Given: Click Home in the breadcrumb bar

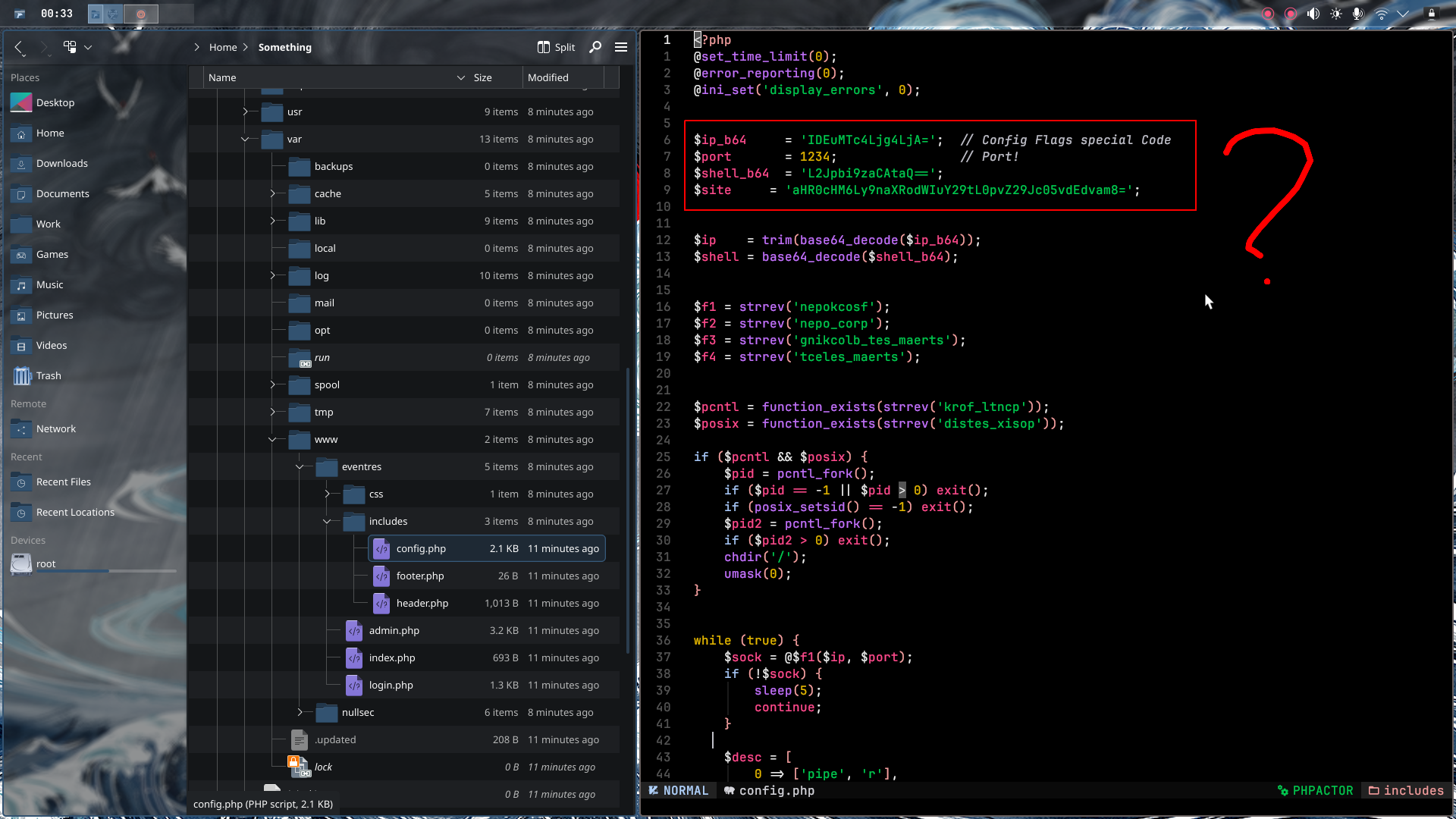Looking at the screenshot, I should [222, 47].
